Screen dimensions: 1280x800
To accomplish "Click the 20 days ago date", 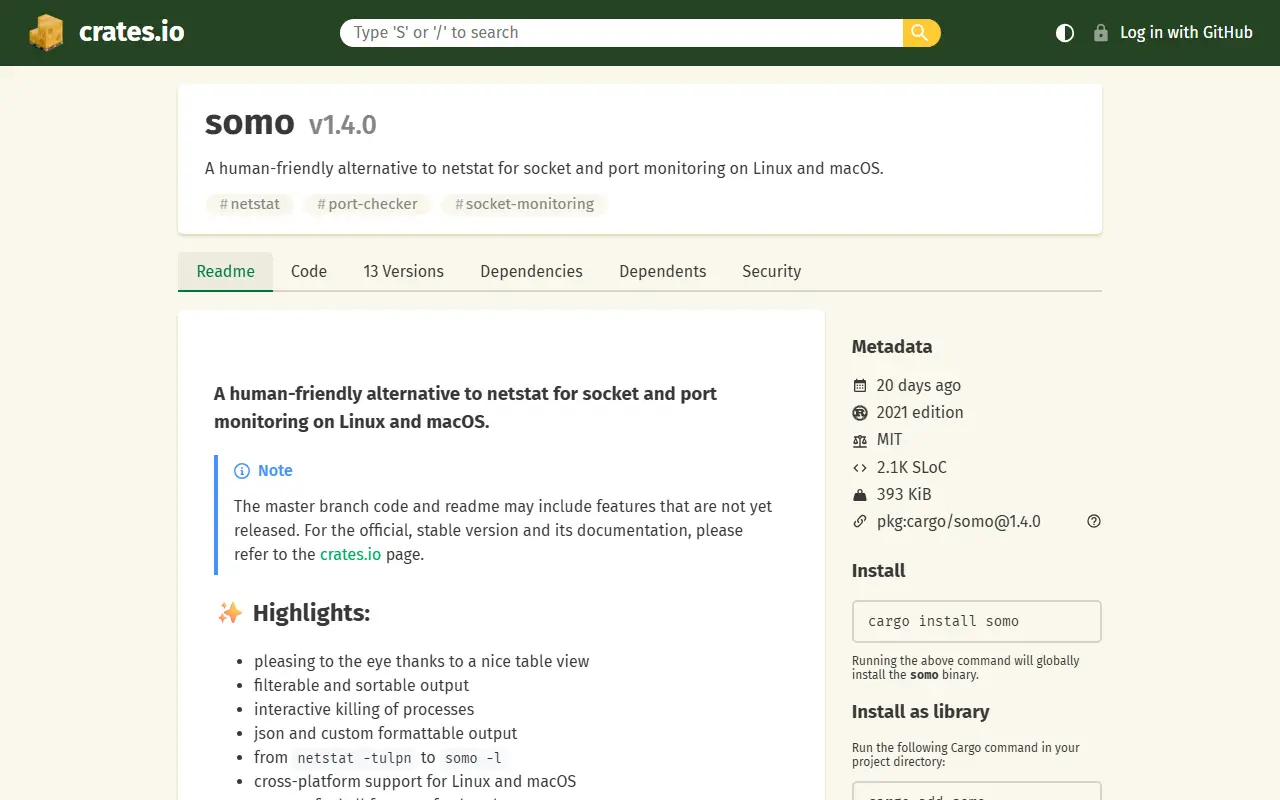I will coord(918,386).
